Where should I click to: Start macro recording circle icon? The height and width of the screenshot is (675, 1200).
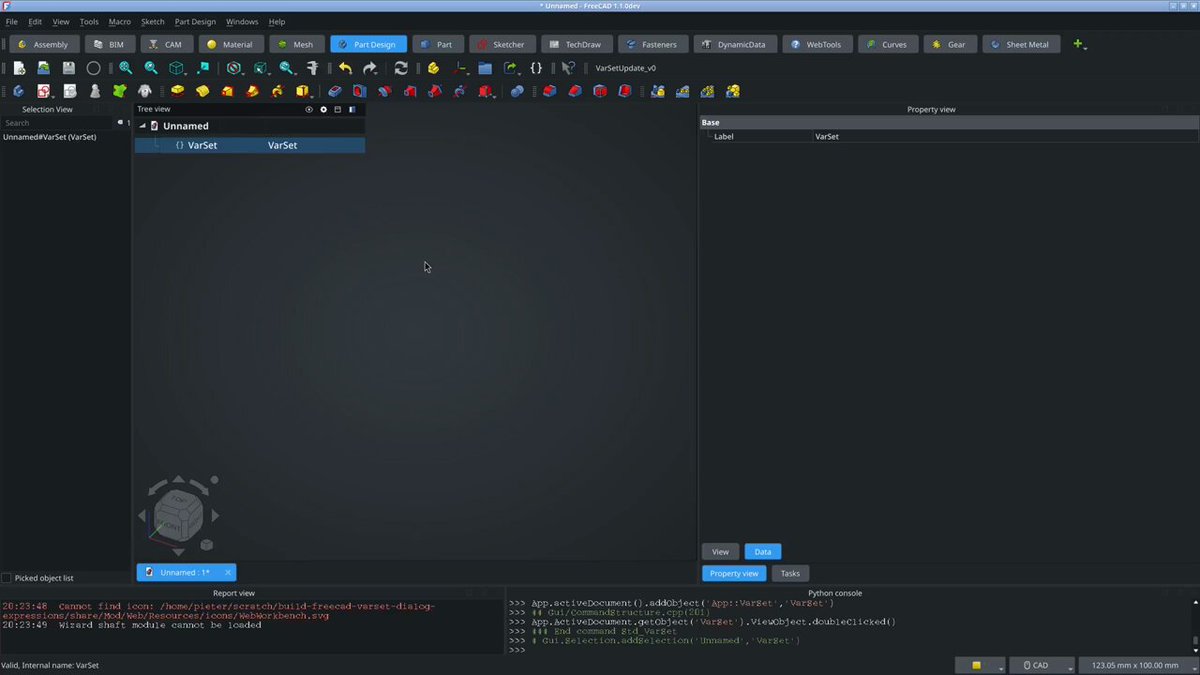[x=93, y=68]
